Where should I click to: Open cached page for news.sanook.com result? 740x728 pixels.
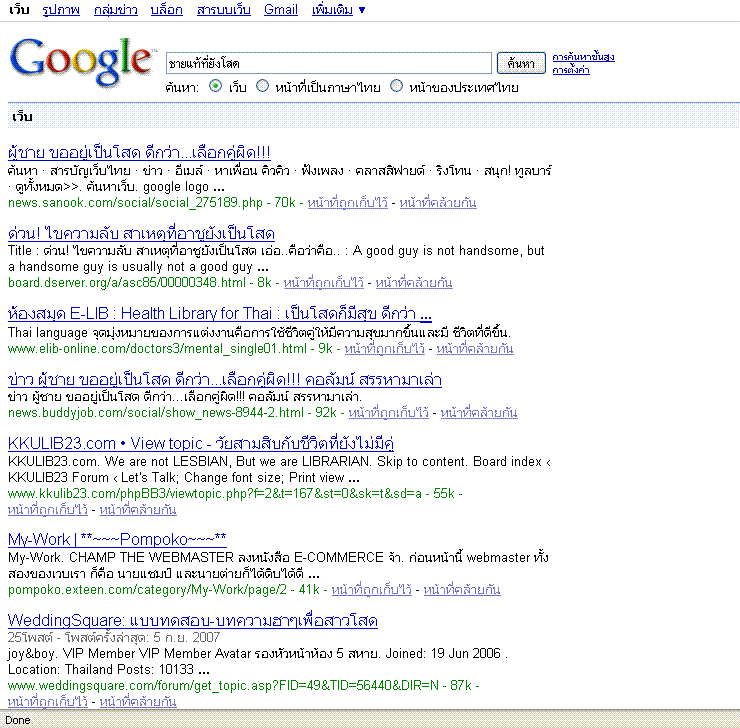click(347, 203)
